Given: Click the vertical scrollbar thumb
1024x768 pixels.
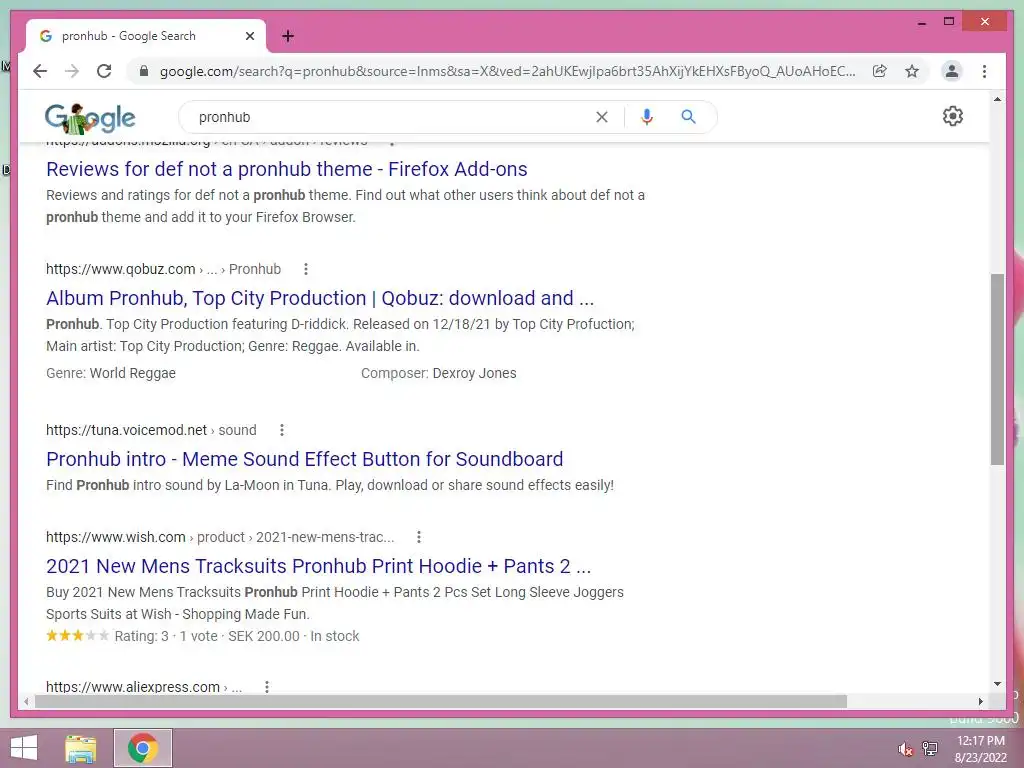Looking at the screenshot, I should (x=997, y=369).
